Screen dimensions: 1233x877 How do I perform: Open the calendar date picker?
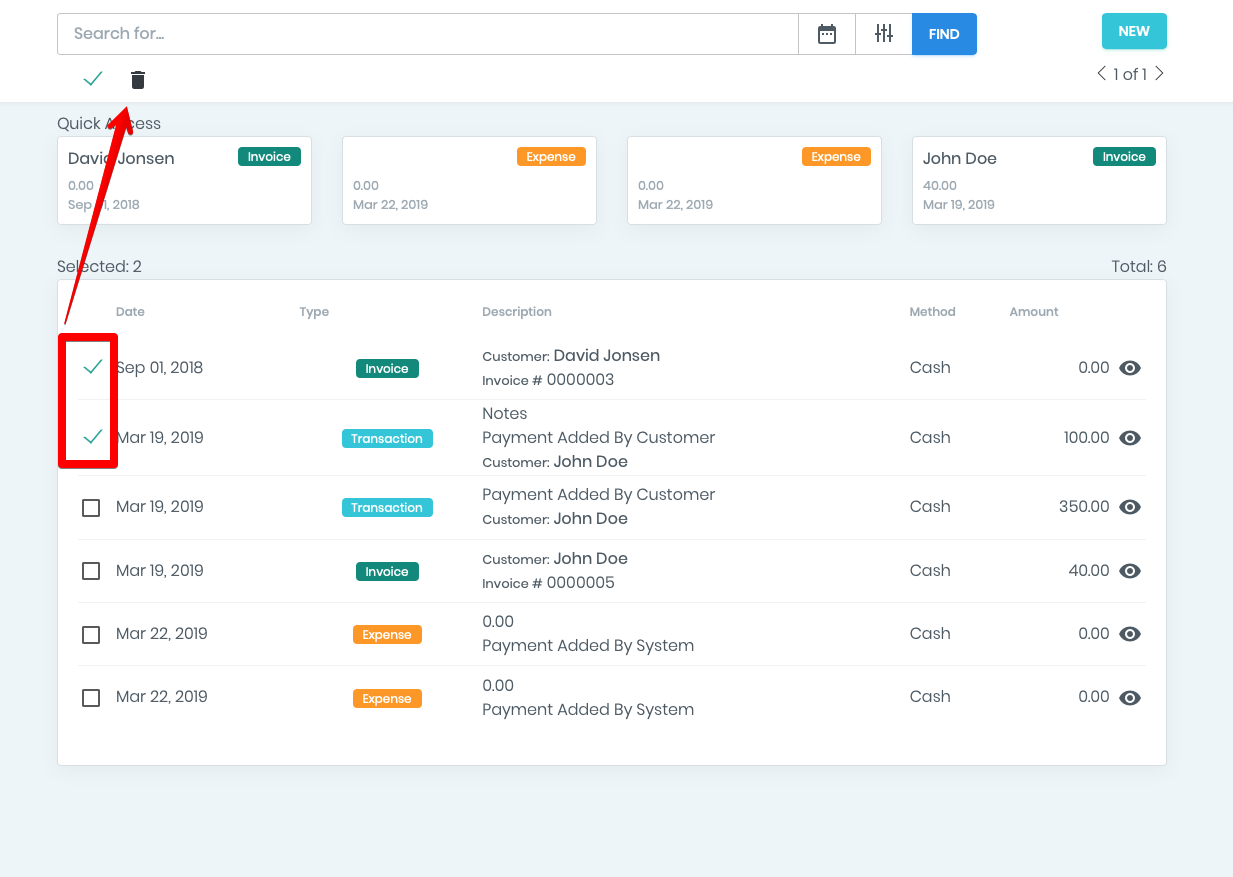[827, 34]
